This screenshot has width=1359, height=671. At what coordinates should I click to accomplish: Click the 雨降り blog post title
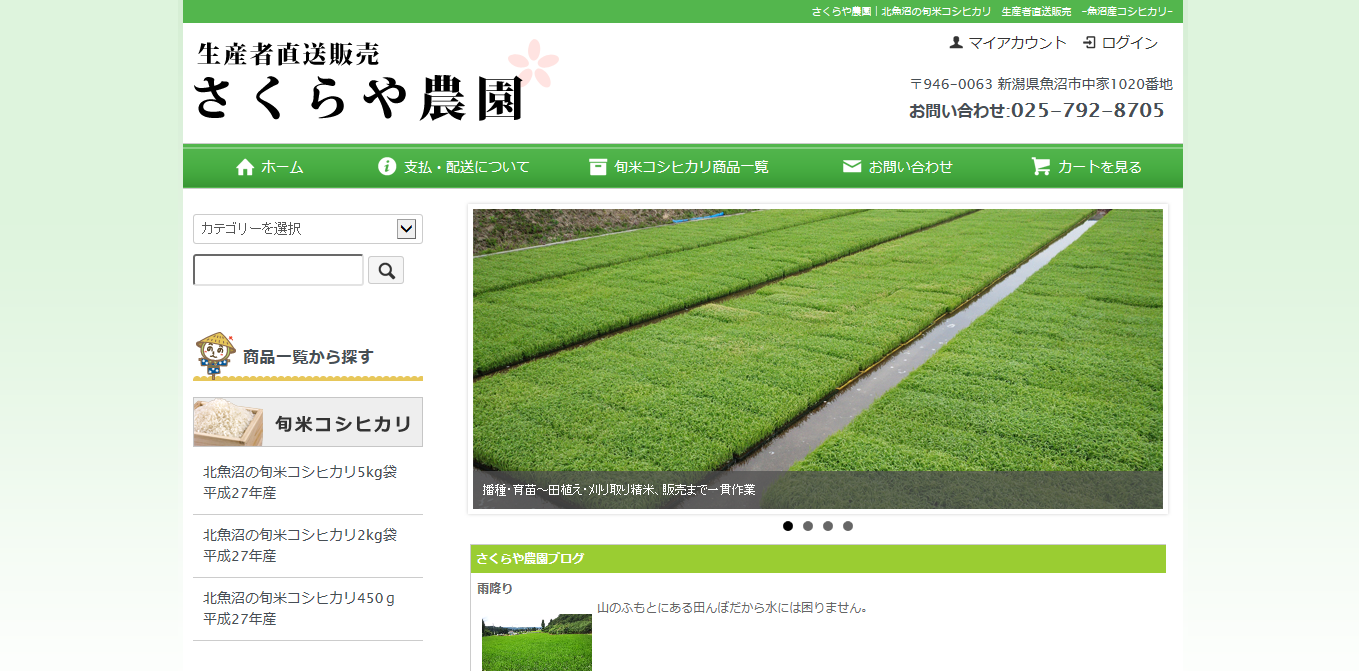[x=495, y=588]
